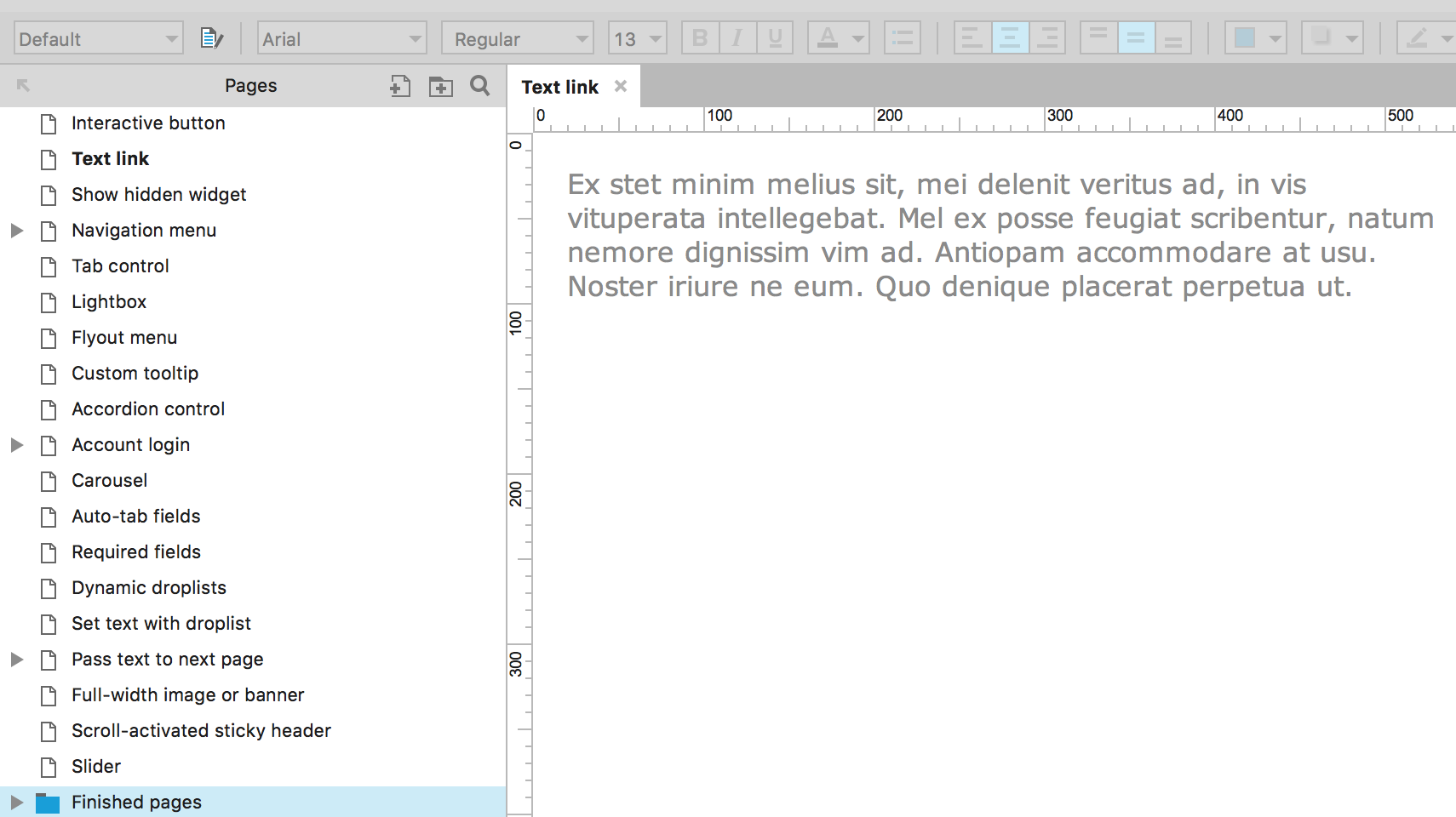Select the Custom tooltip page
1456x817 pixels.
(135, 373)
